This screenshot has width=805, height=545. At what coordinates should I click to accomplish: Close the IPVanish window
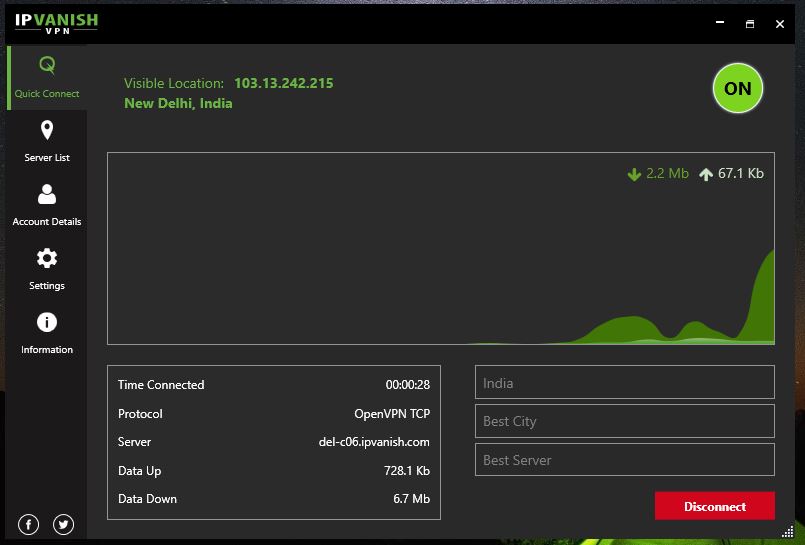(x=780, y=24)
